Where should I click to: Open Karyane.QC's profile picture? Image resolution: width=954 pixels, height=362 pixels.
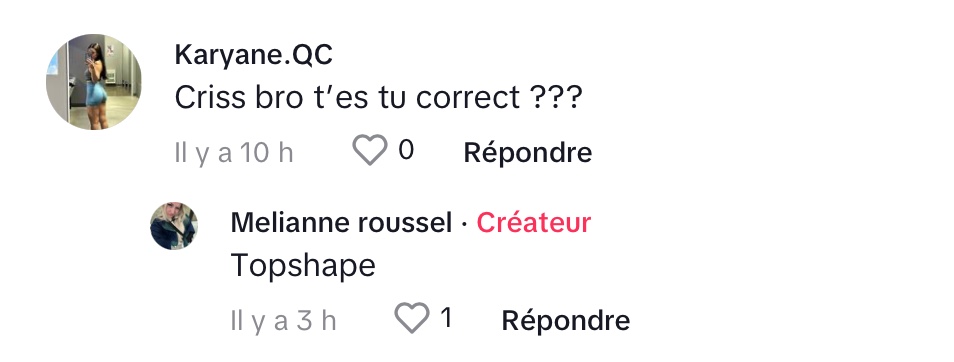[94, 82]
